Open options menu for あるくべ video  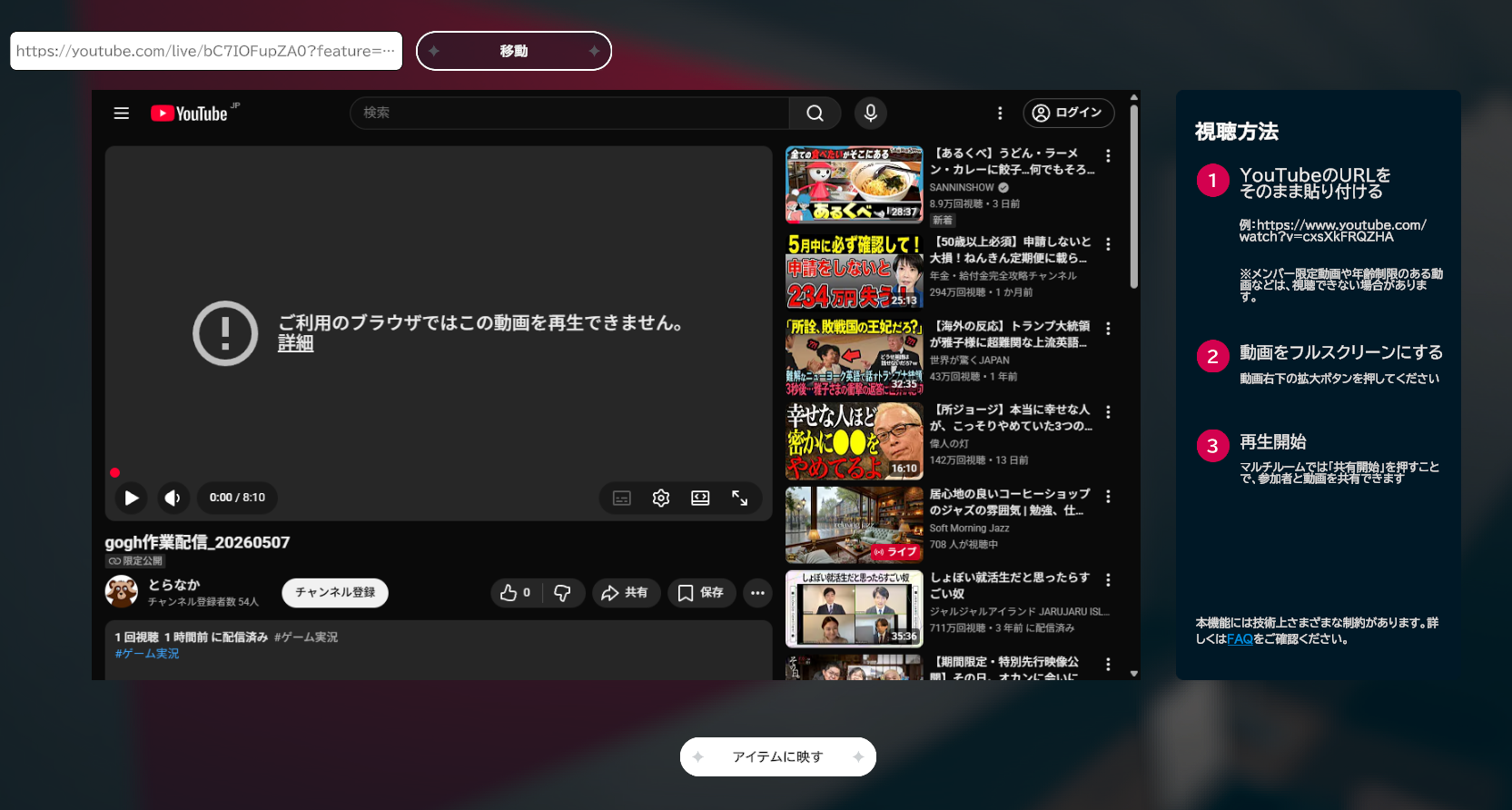tap(1108, 156)
